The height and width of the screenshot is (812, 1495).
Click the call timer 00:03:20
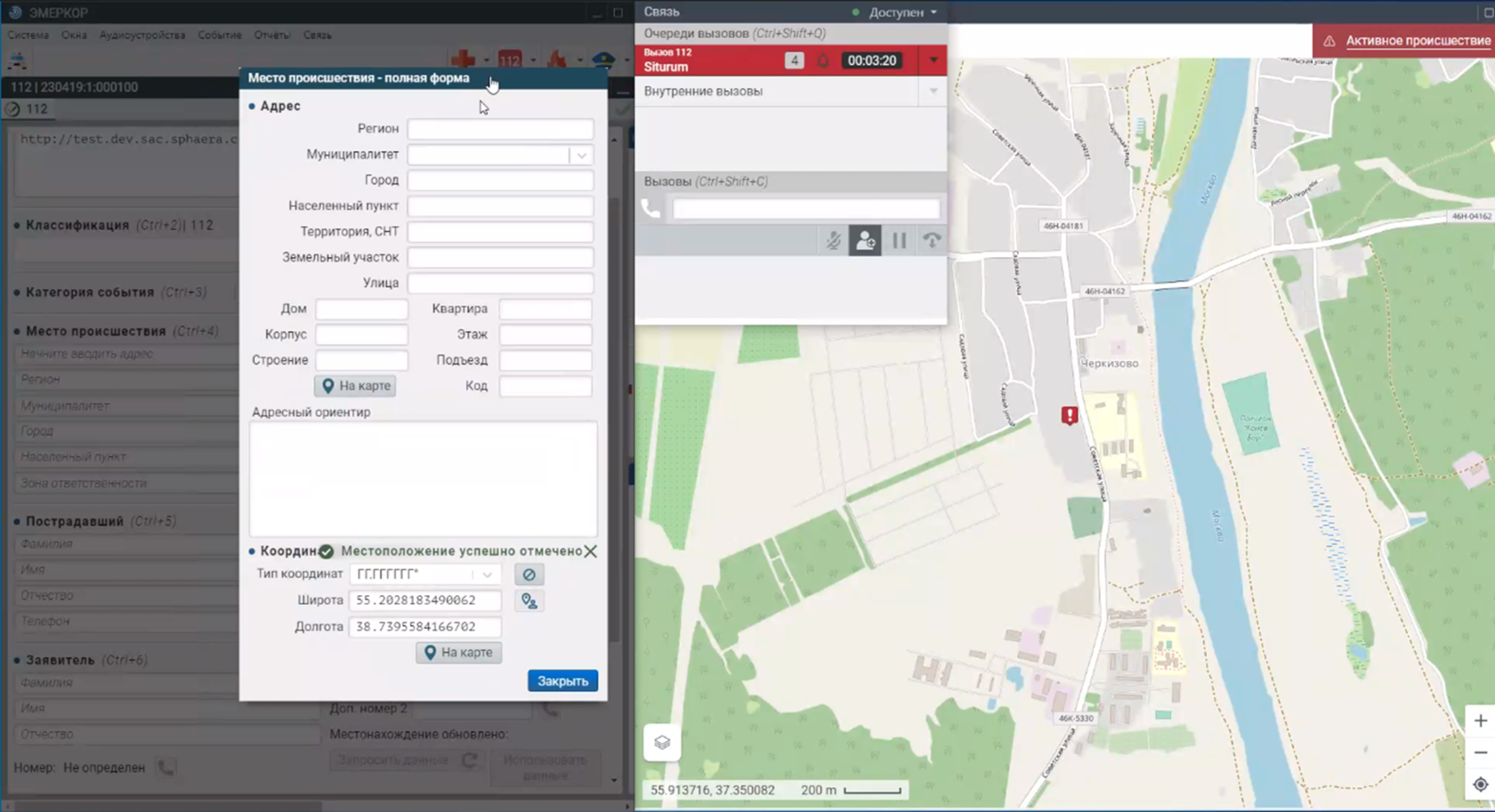tap(871, 60)
